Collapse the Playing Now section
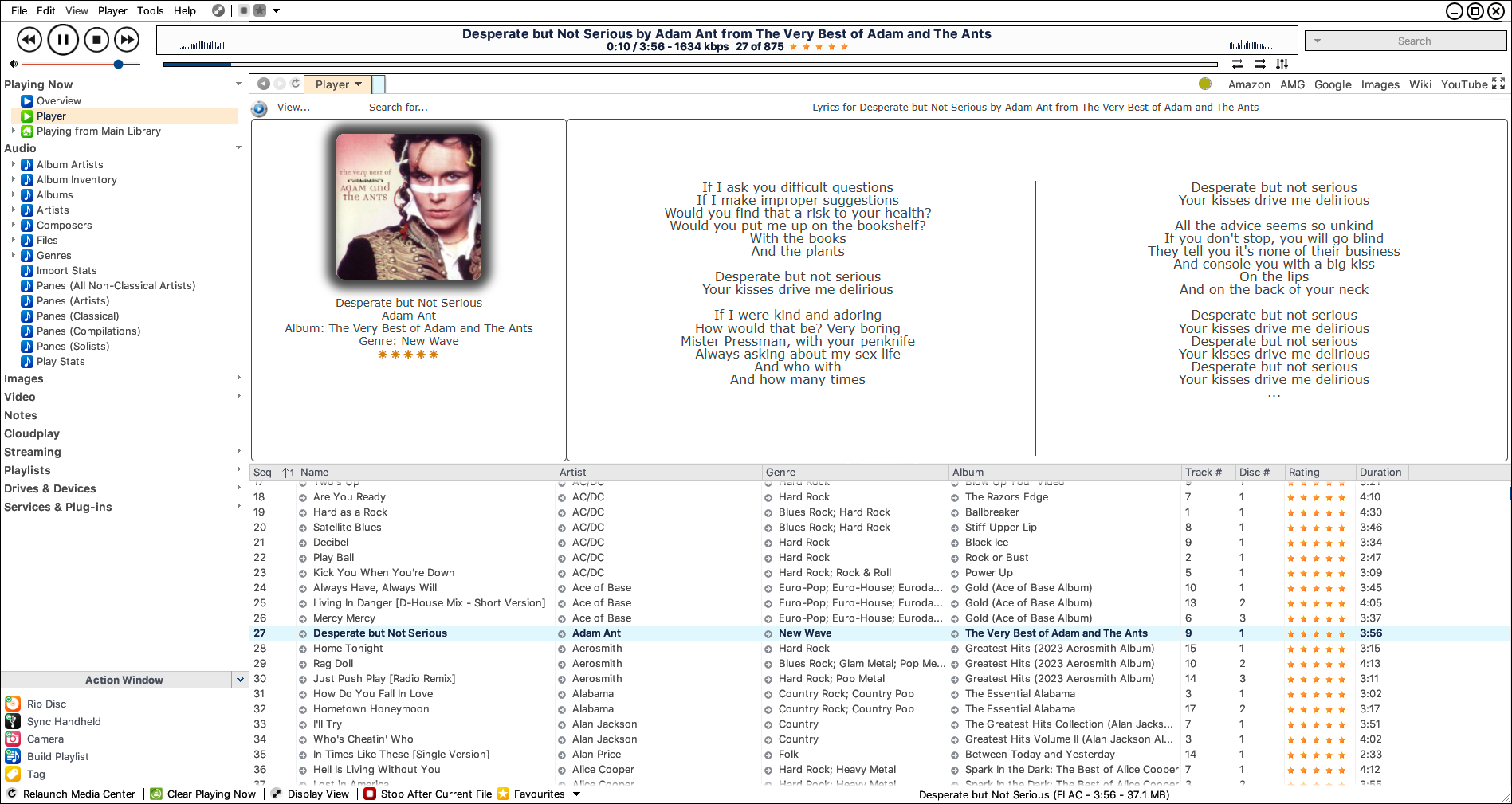The width and height of the screenshot is (1512, 804). 238,84
